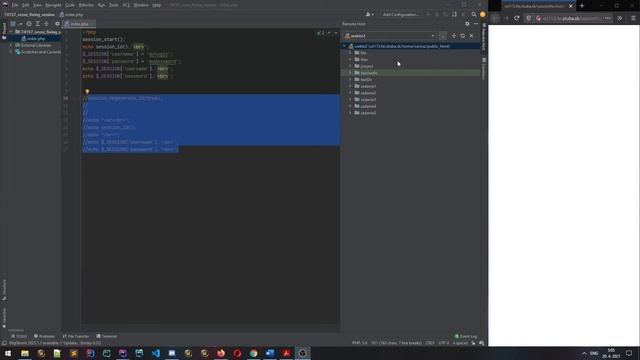Open new tab in browser window
Image resolution: width=640 pixels, height=360 pixels.
(x=582, y=6)
